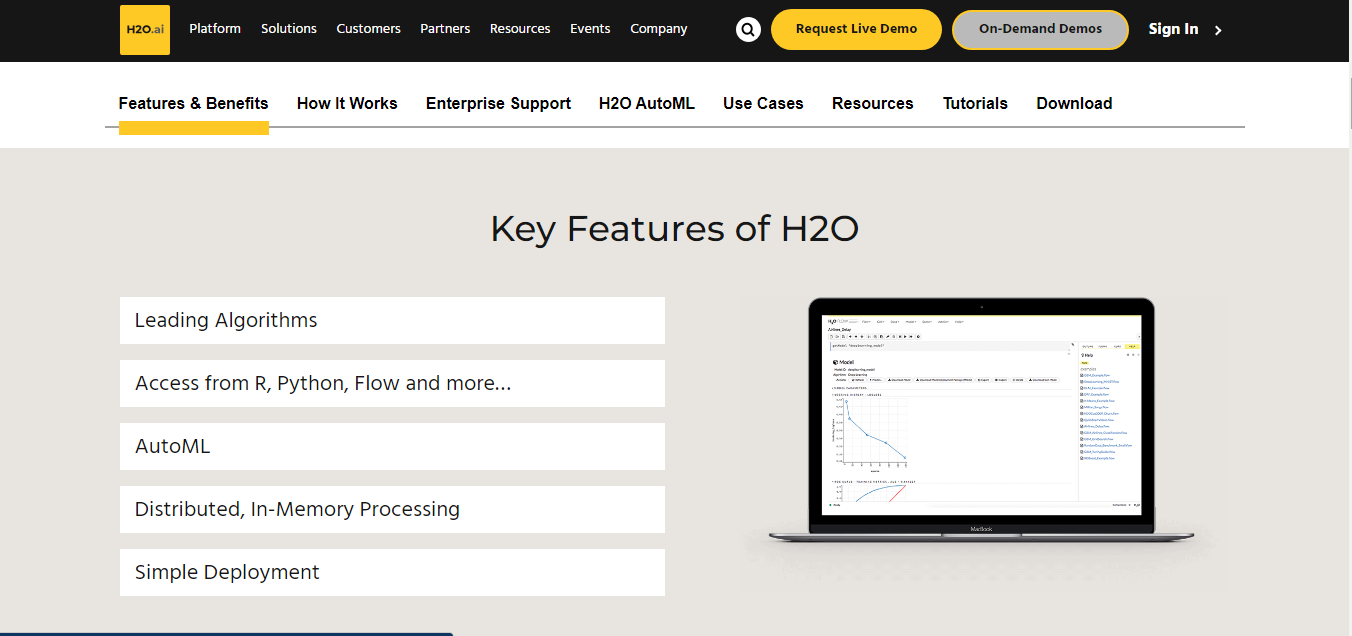The image size is (1352, 636).
Task: Open the search magnifier icon
Action: point(748,29)
